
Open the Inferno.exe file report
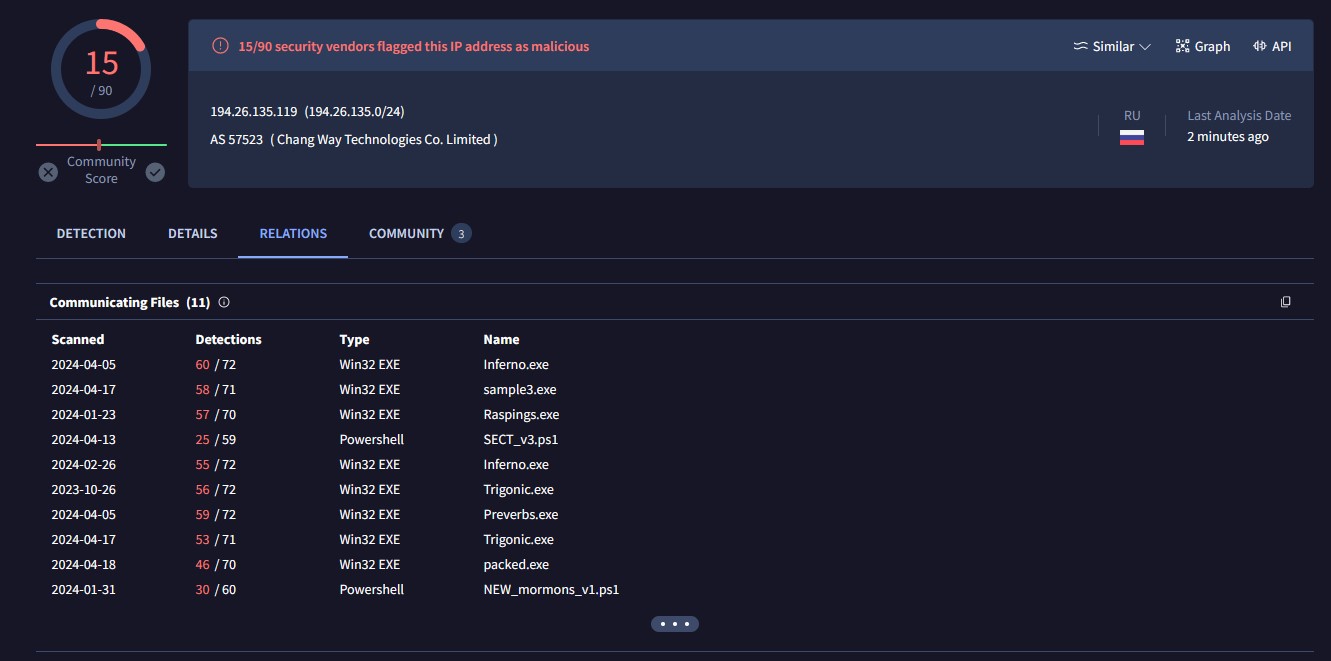click(x=516, y=364)
